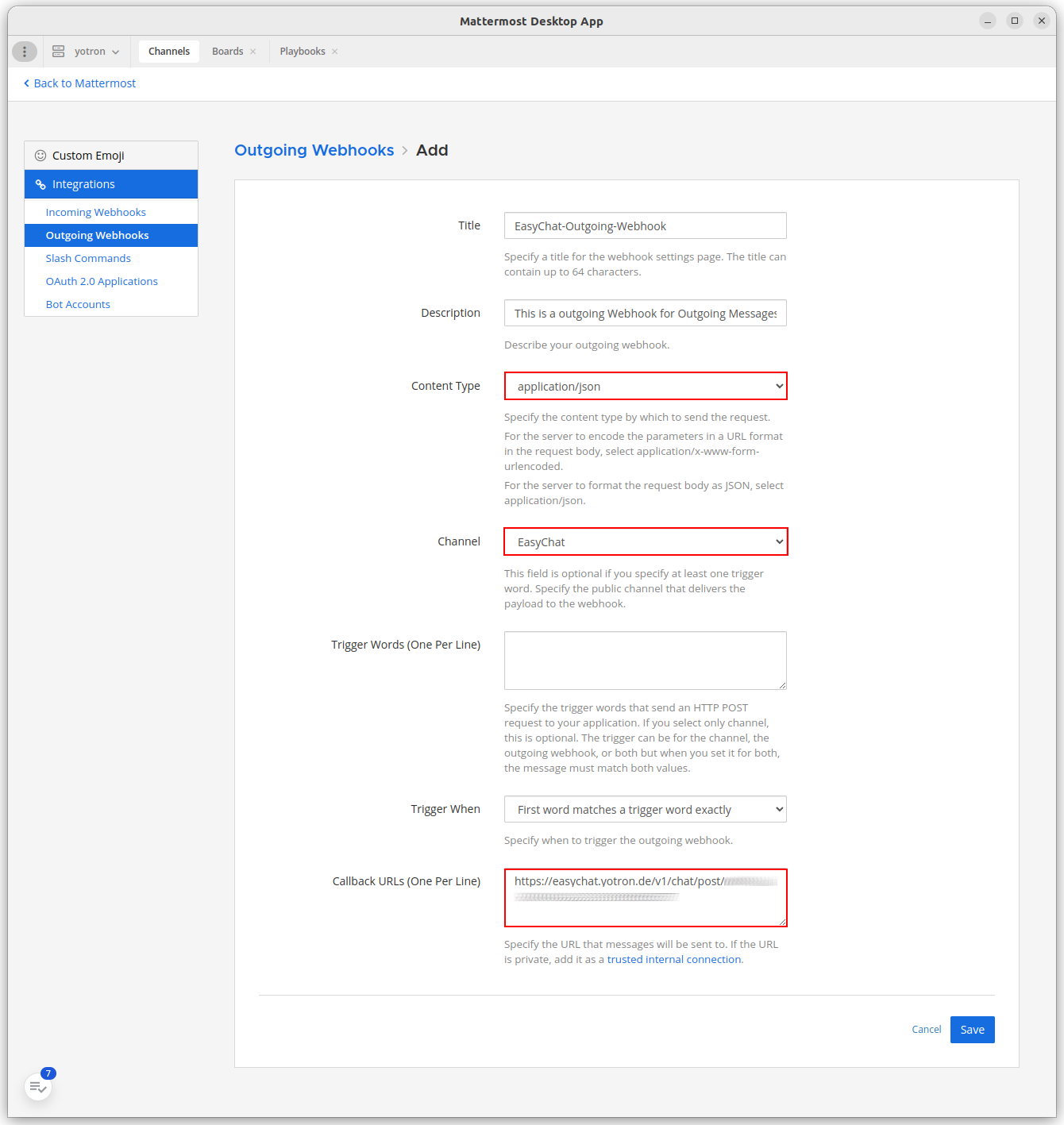Click 'Describe your outgoing webhook.' help text
This screenshot has height=1125, width=1064.
coord(587,345)
